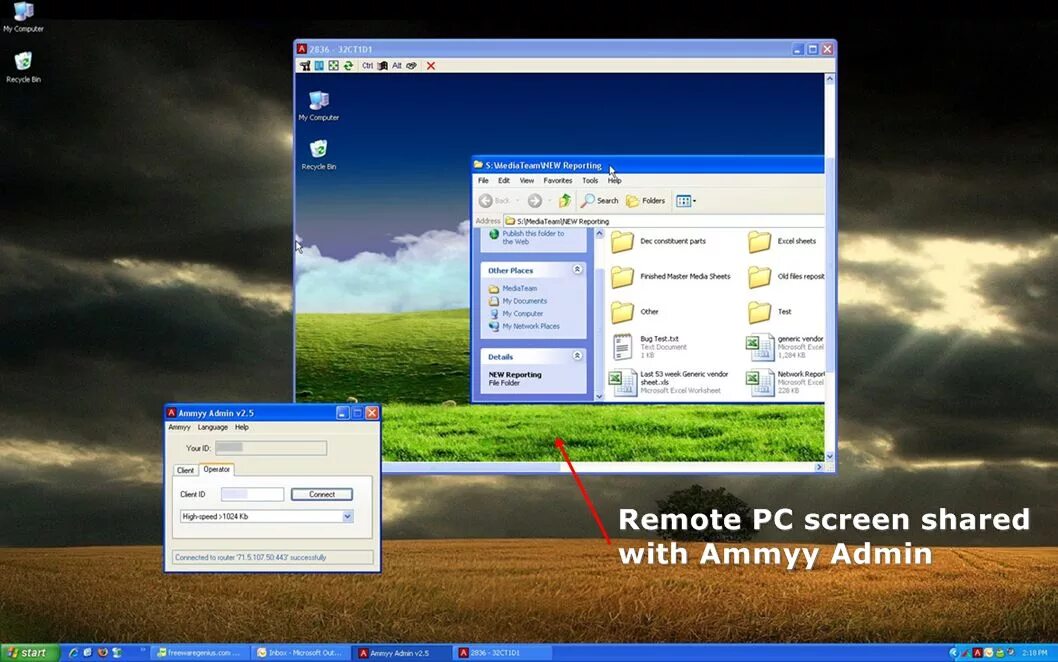
Task: Click the red X disconnect icon in remote toolbar
Action: tap(430, 65)
